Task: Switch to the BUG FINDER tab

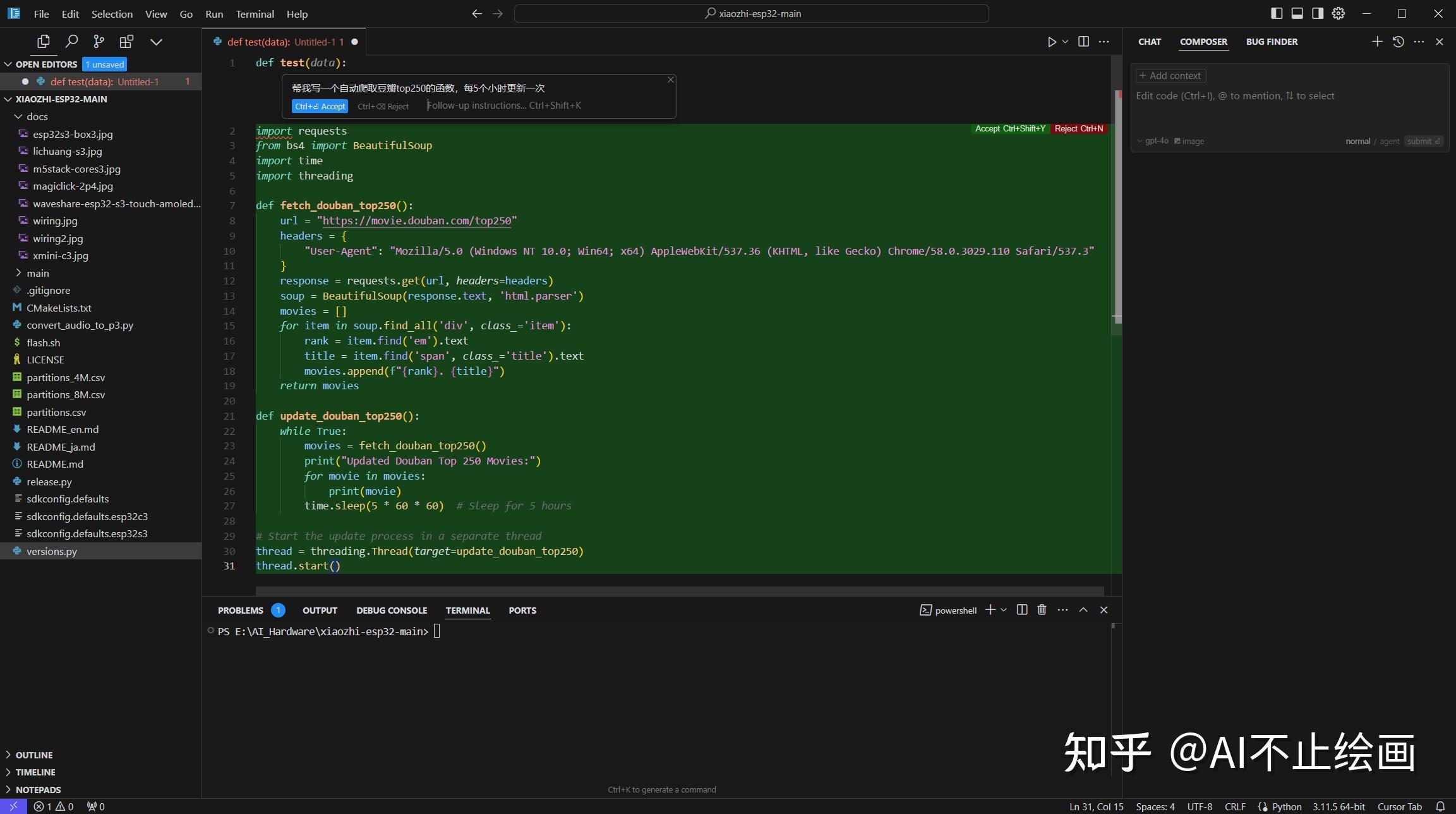Action: [1272, 41]
